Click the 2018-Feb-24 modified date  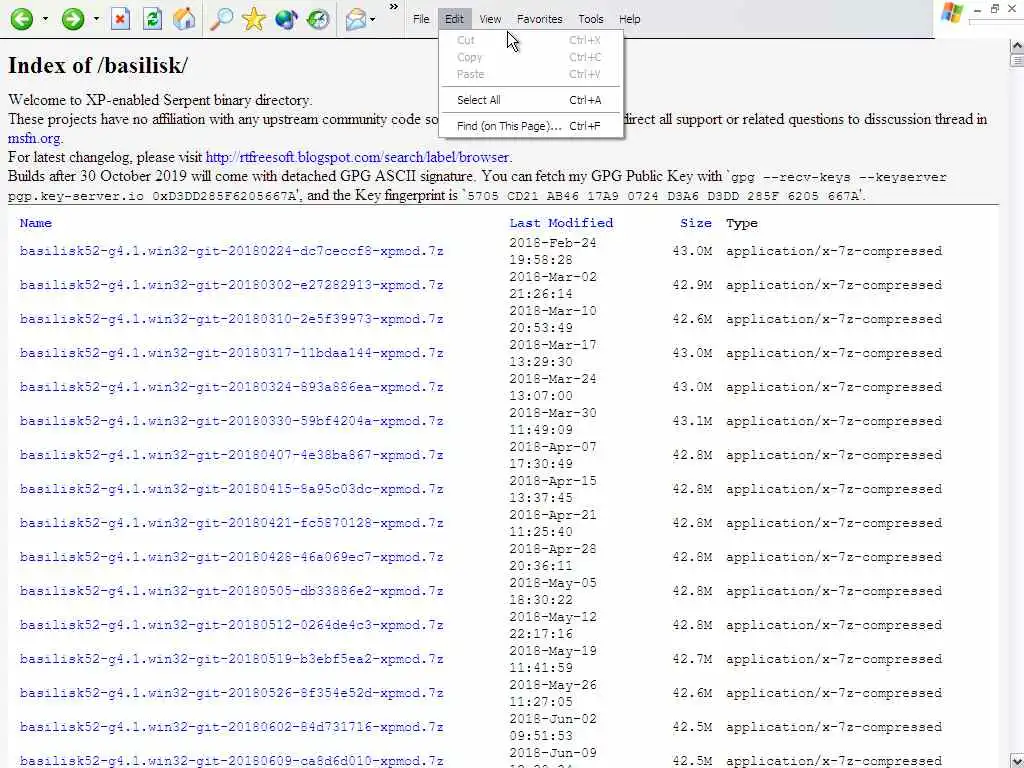click(553, 242)
